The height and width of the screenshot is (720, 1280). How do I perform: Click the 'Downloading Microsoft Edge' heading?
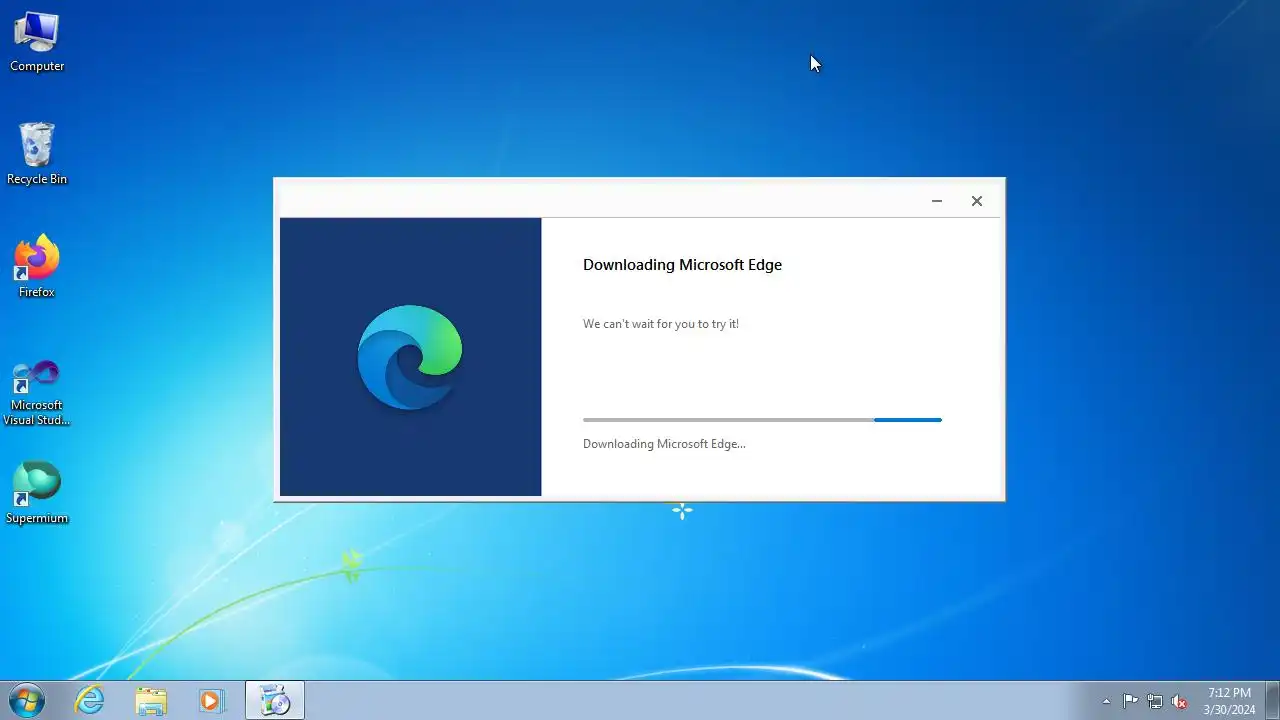tap(682, 265)
